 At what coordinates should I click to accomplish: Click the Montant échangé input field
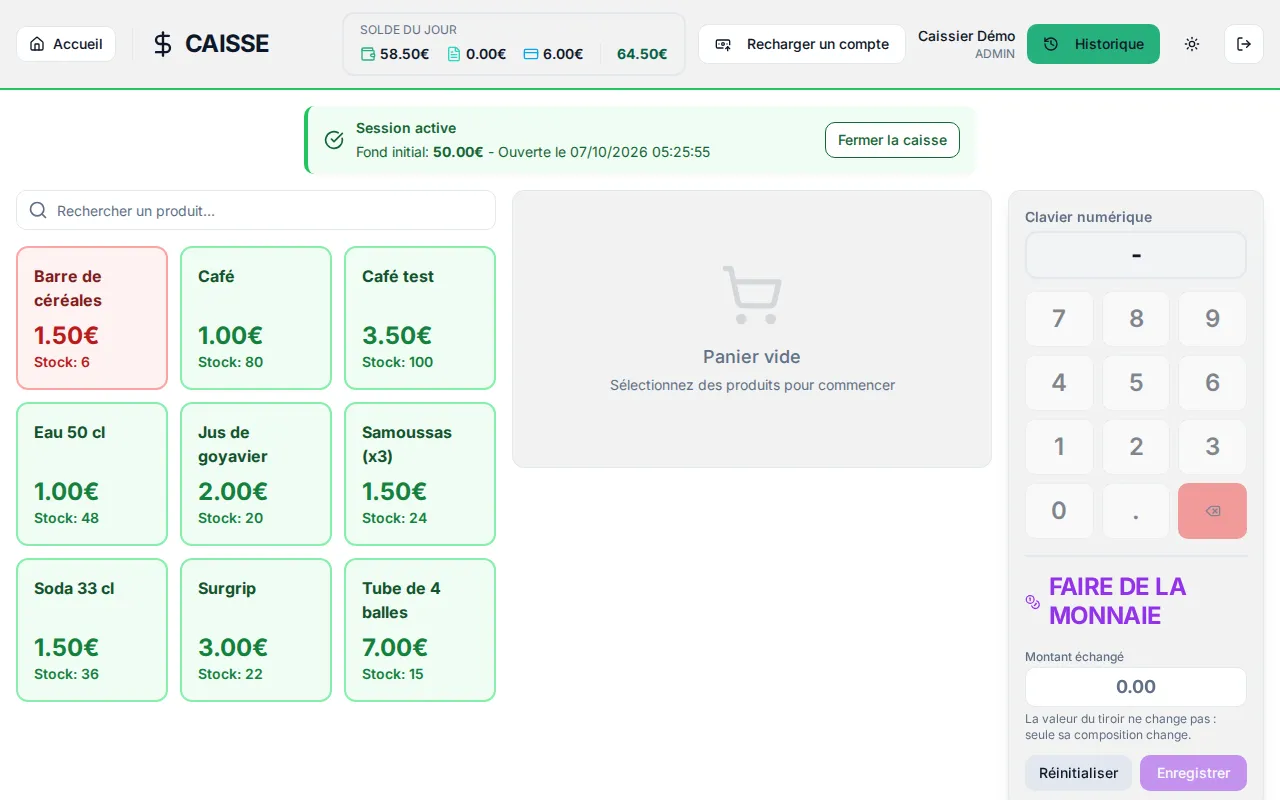point(1136,687)
